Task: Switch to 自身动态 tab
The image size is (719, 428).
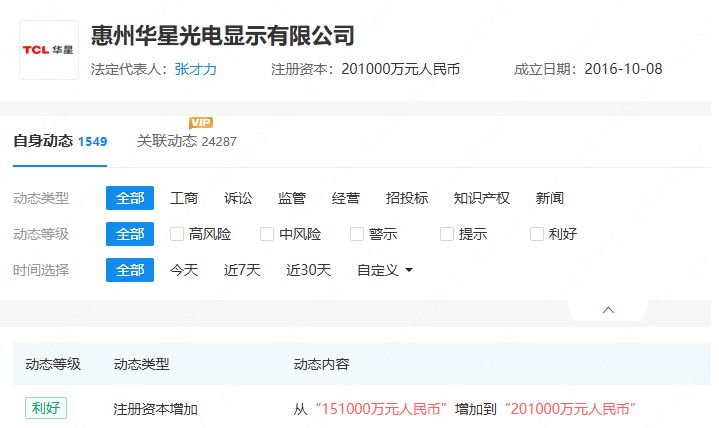Action: pyautogui.click(x=60, y=141)
